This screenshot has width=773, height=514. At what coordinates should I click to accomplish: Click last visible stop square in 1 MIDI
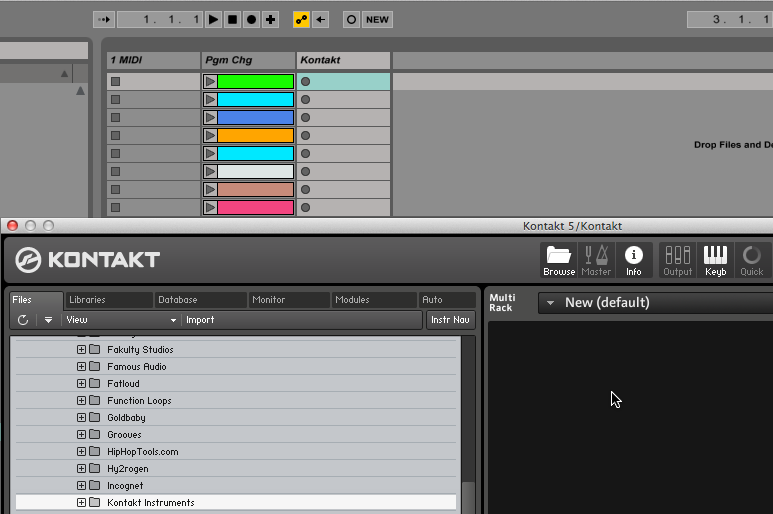[x=115, y=207]
